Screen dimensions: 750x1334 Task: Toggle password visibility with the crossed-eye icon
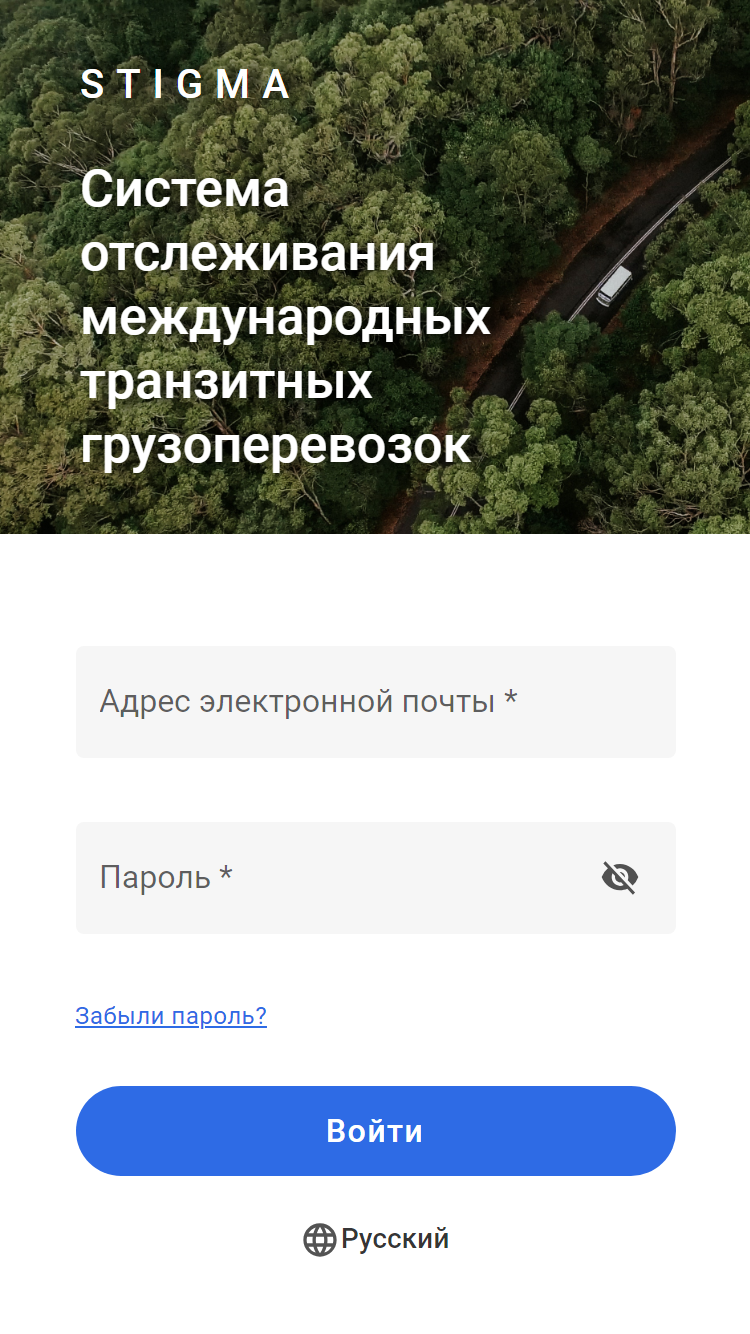click(619, 878)
